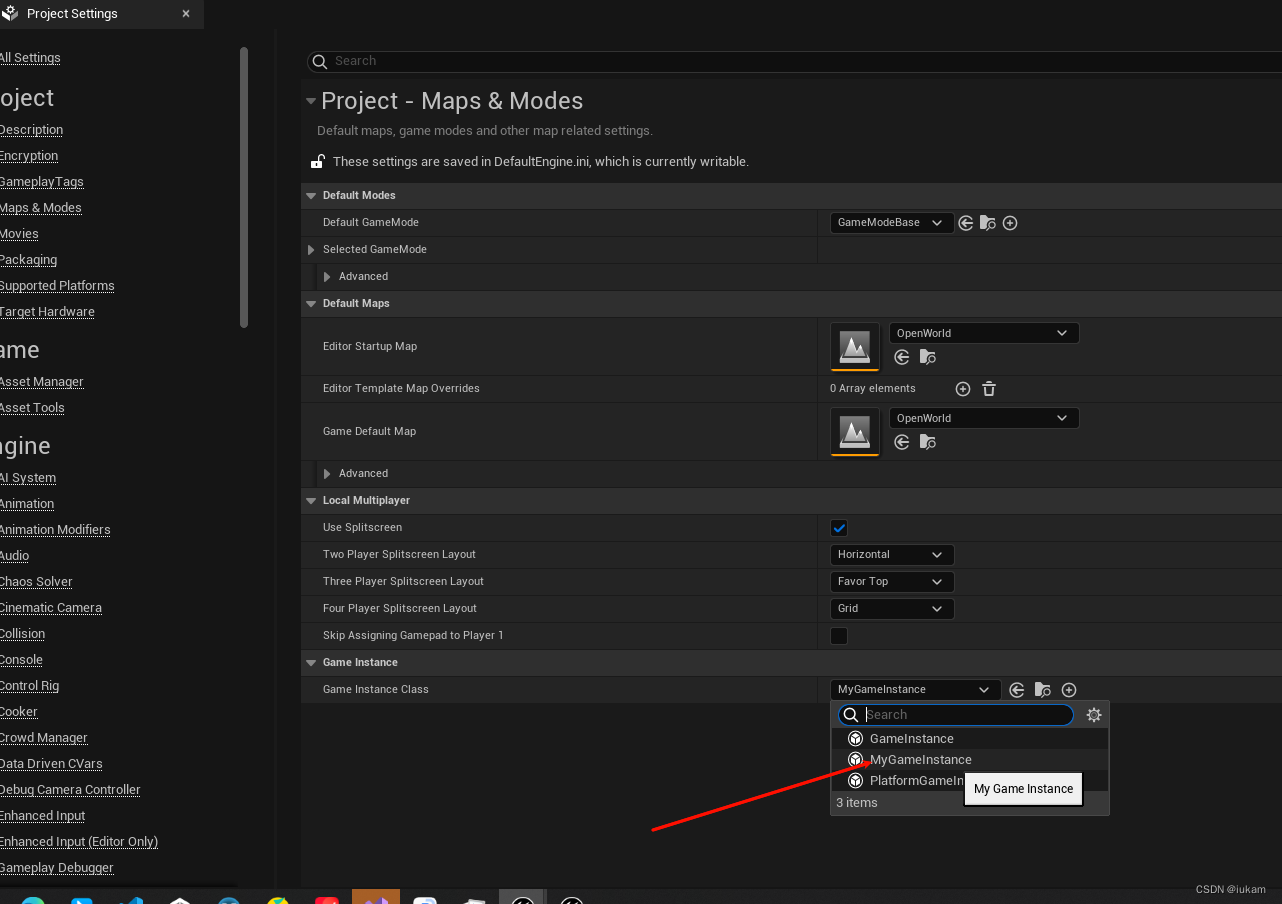Image resolution: width=1282 pixels, height=904 pixels.
Task: Open Maps & Modes settings page
Action: click(x=40, y=208)
